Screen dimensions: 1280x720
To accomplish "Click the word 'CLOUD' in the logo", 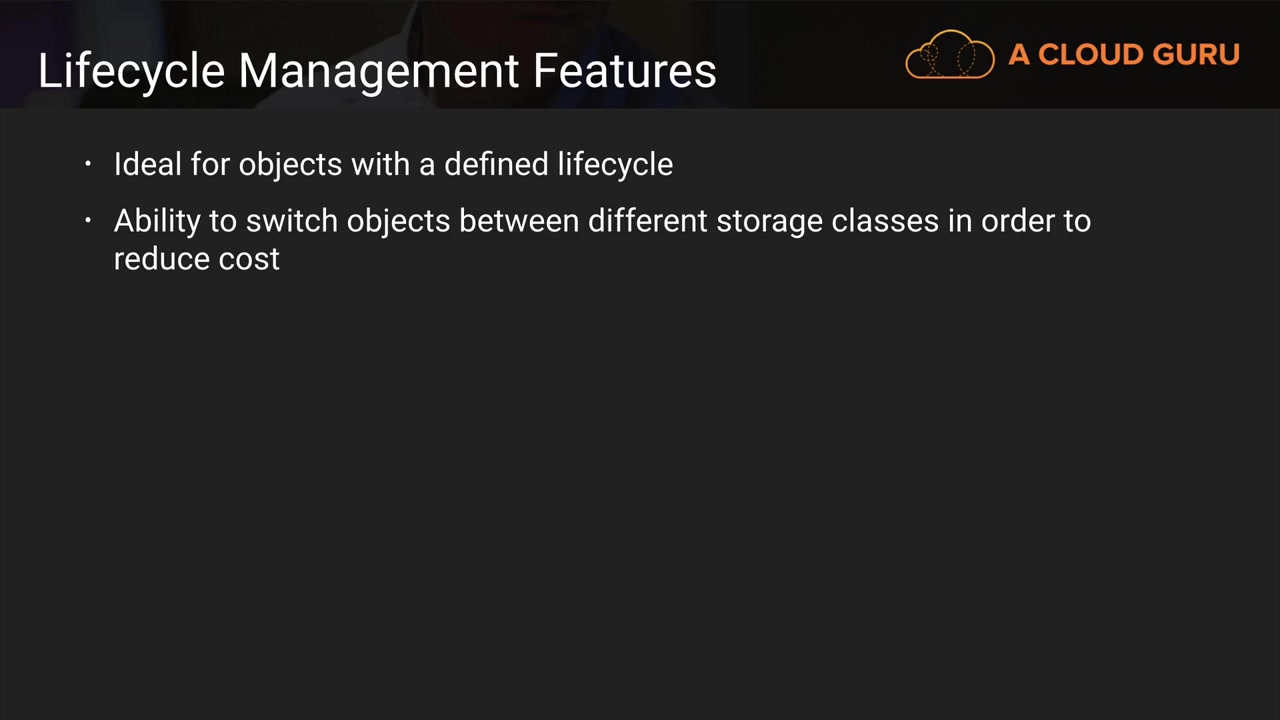I will [x=1090, y=55].
